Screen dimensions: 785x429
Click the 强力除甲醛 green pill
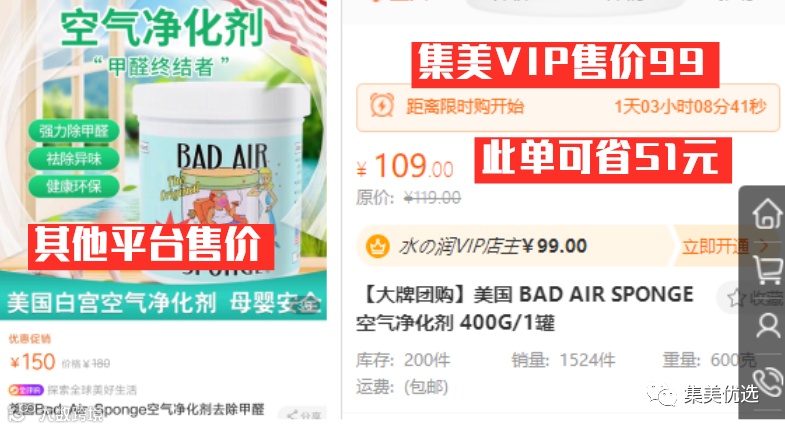[74, 131]
